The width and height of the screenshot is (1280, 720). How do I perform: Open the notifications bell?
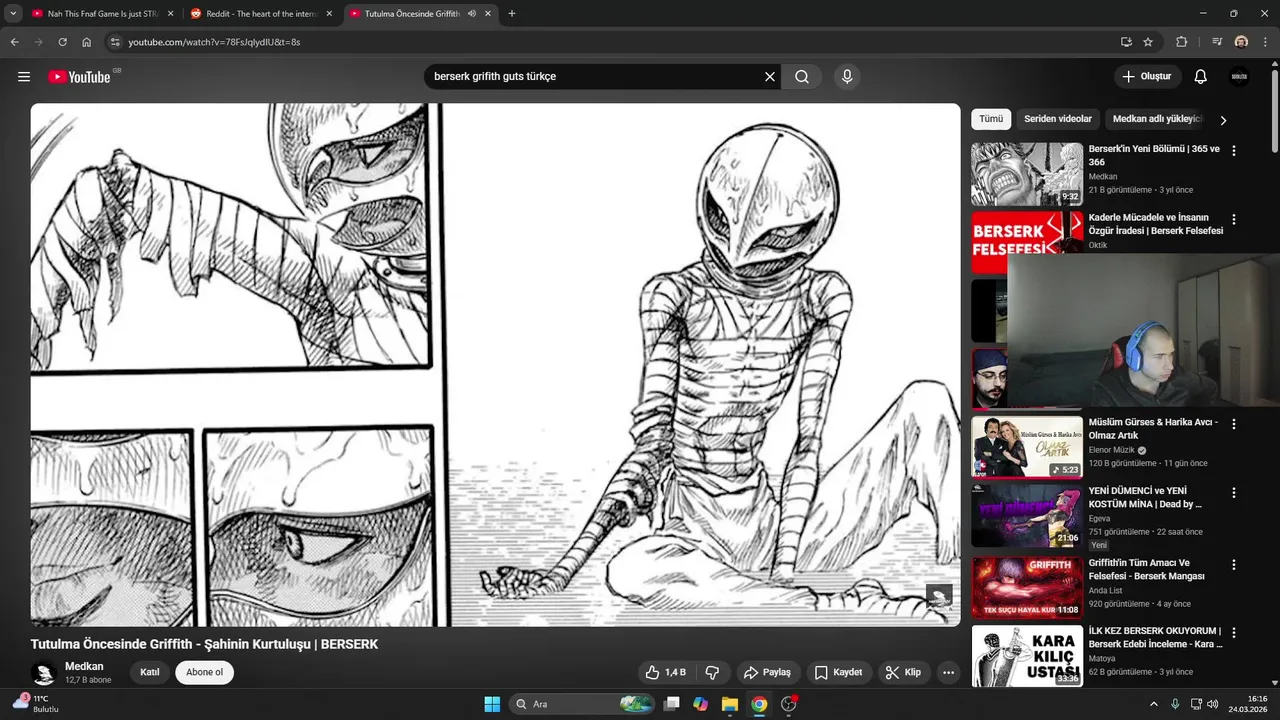[x=1201, y=77]
